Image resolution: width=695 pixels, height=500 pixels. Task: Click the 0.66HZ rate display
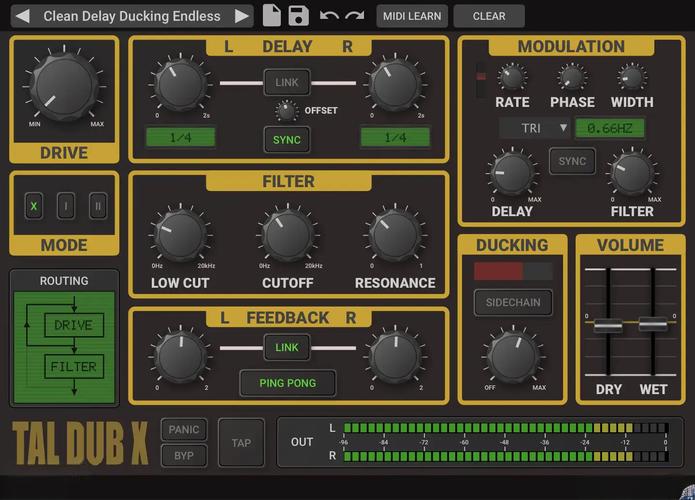click(610, 129)
